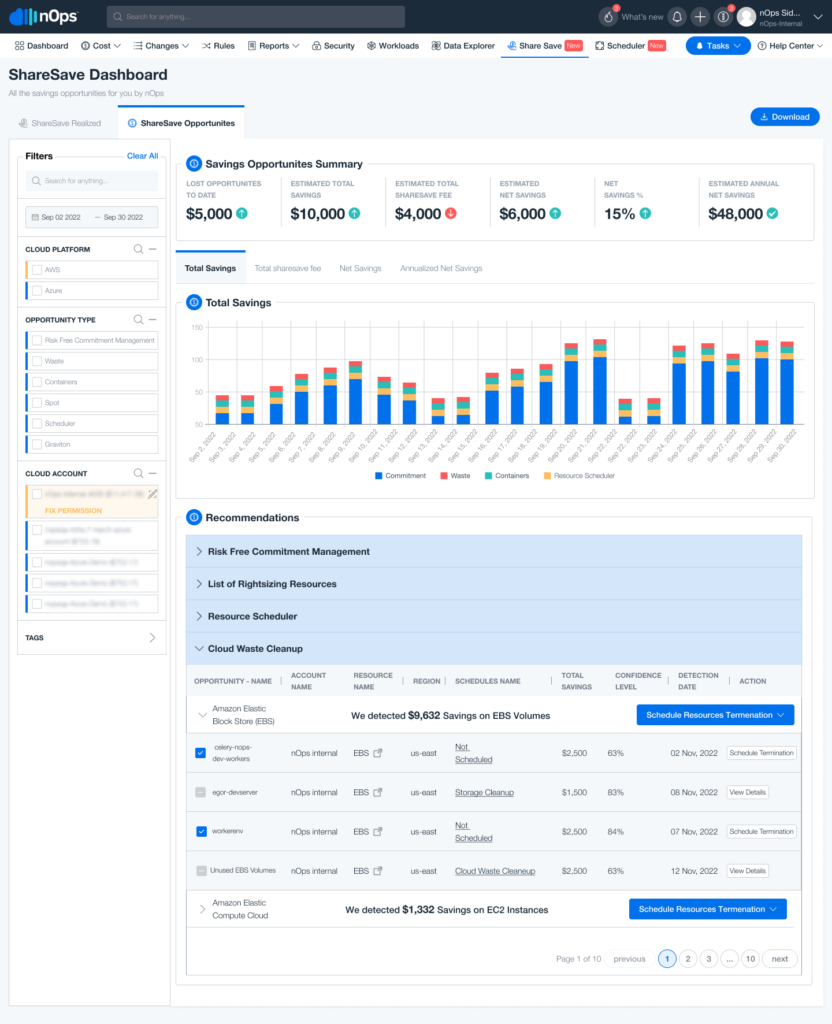832x1024 pixels.
Task: Click info icon beside Recommendations heading
Action: pos(194,517)
